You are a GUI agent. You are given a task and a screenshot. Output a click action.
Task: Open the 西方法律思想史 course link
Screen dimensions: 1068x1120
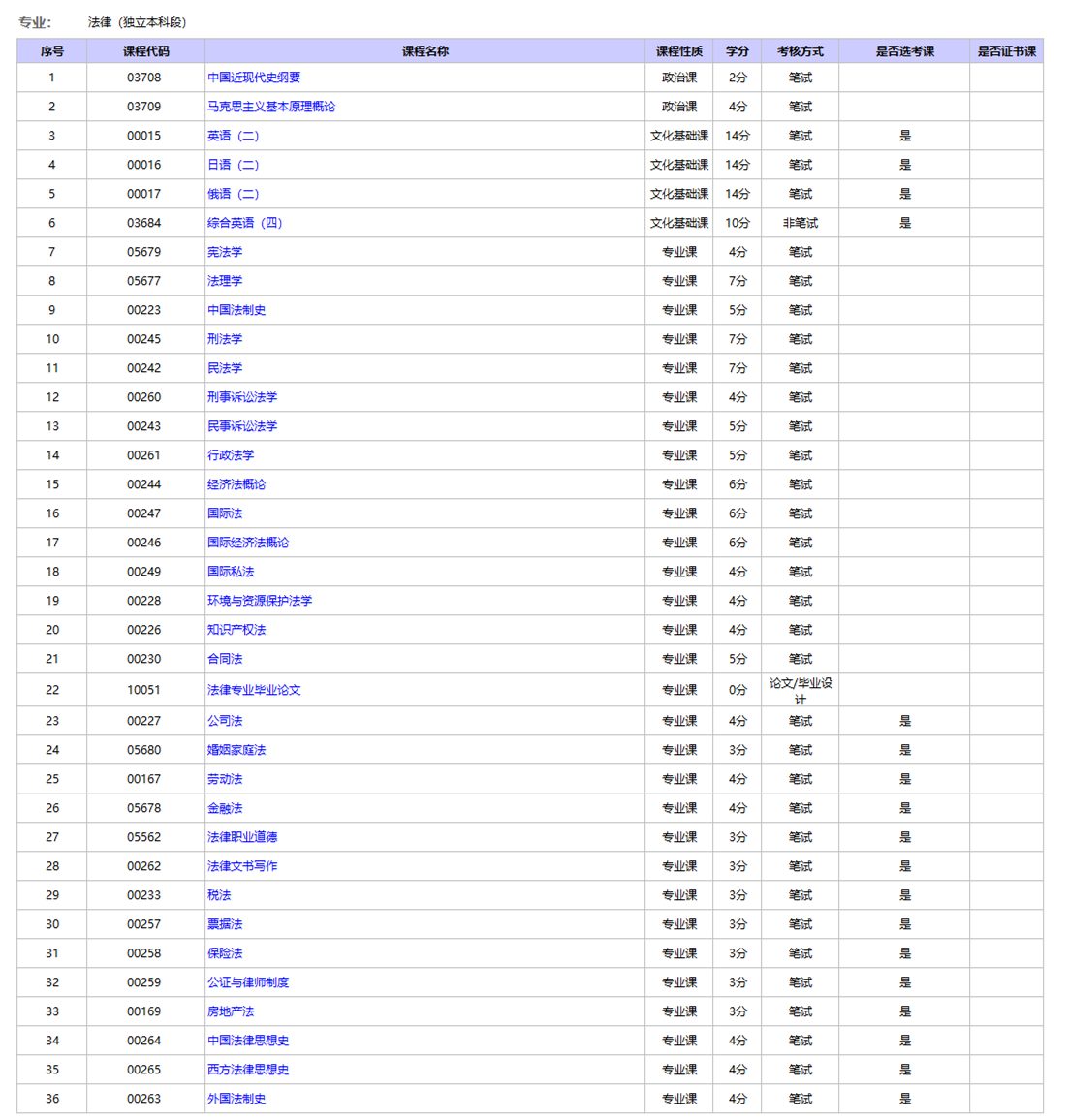click(248, 1070)
